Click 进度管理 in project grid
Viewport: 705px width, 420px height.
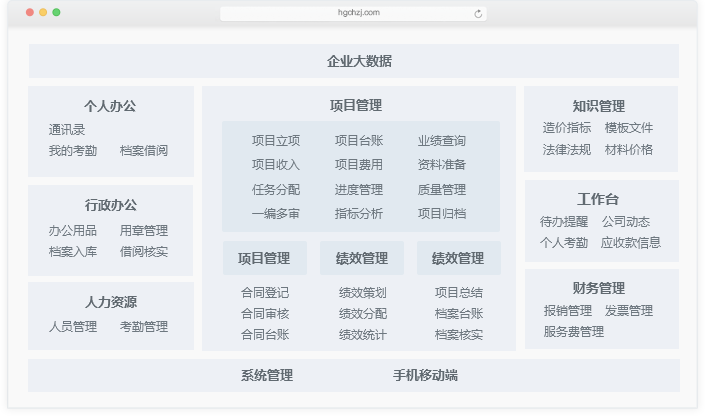point(358,189)
